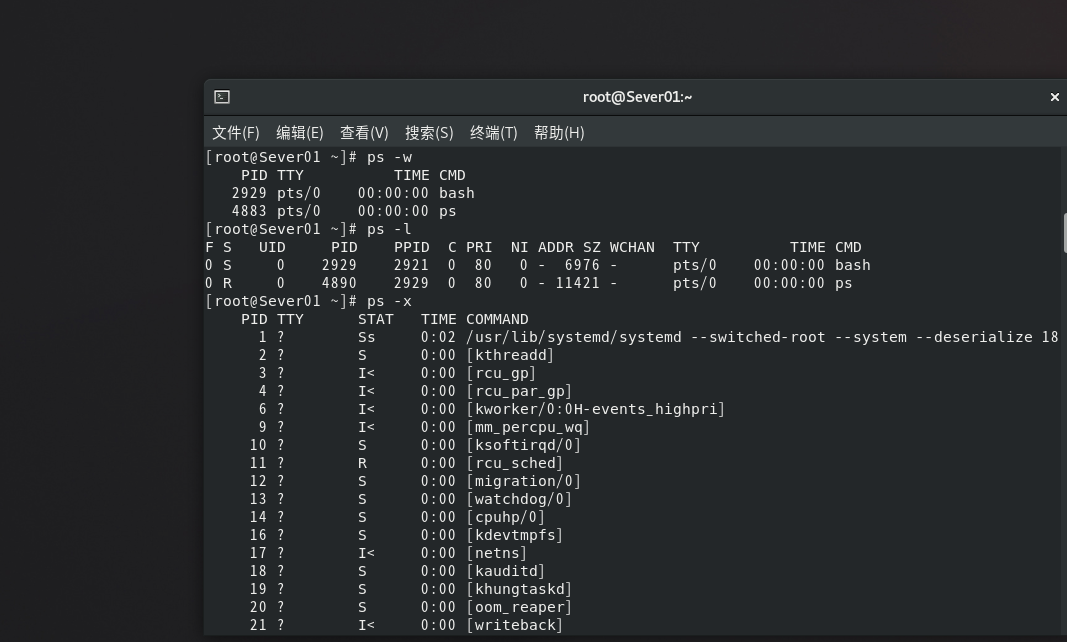Viewport: 1067px width, 642px height.
Task: Click the [oom_reaper] process entry
Action: 519,607
